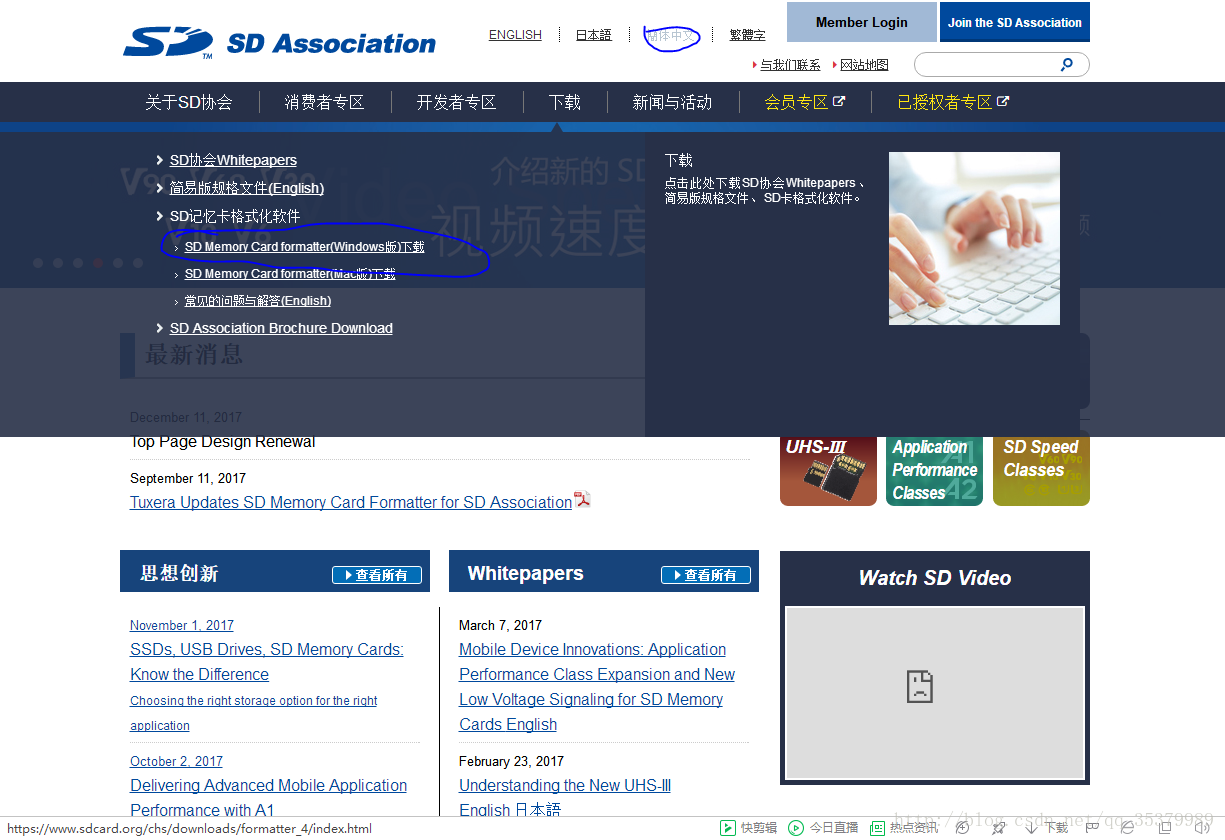Screen dimensions: 1225x840
Task: Click Join the SD Association button
Action: [x=1015, y=22]
